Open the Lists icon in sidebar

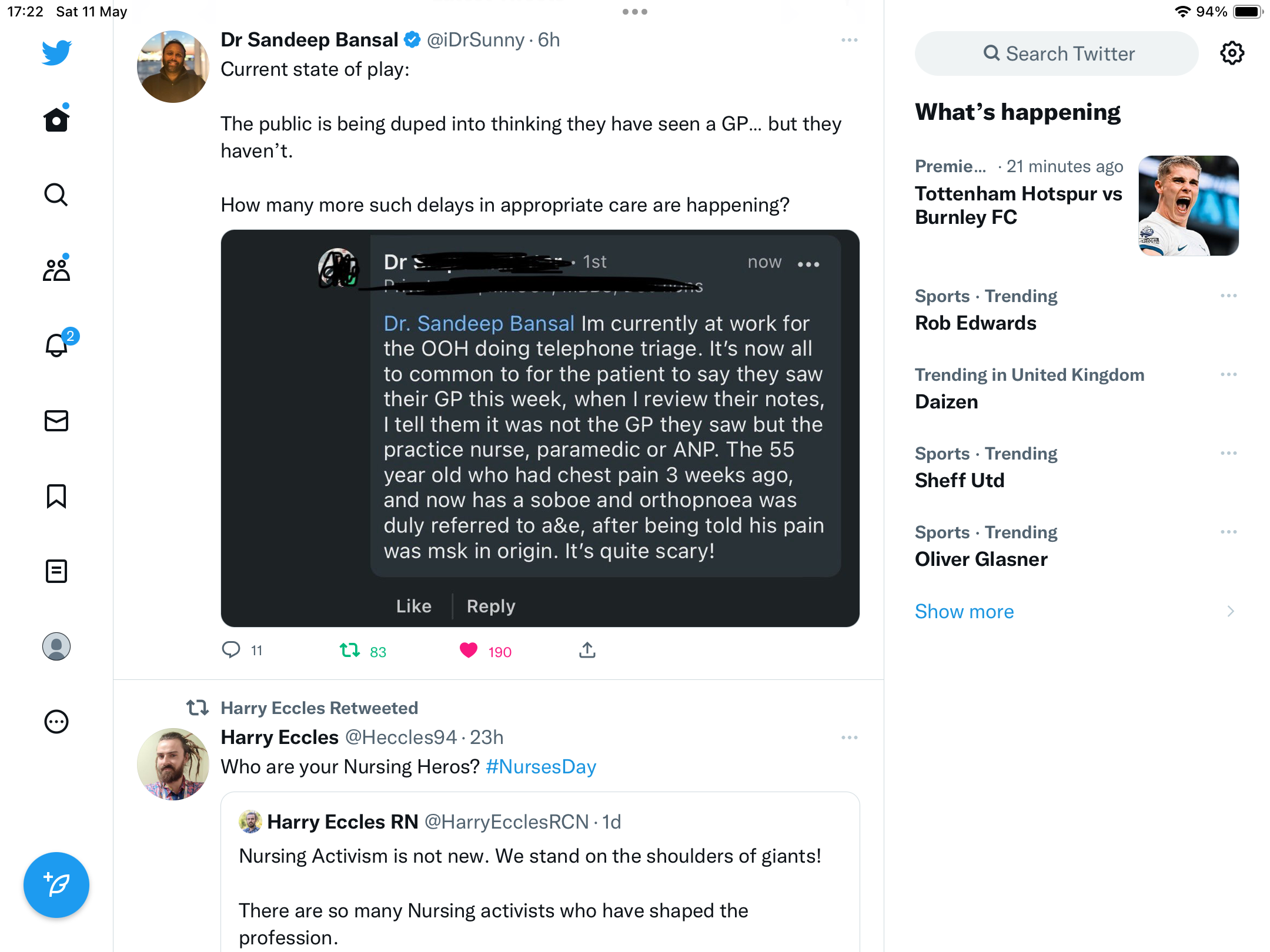56,571
